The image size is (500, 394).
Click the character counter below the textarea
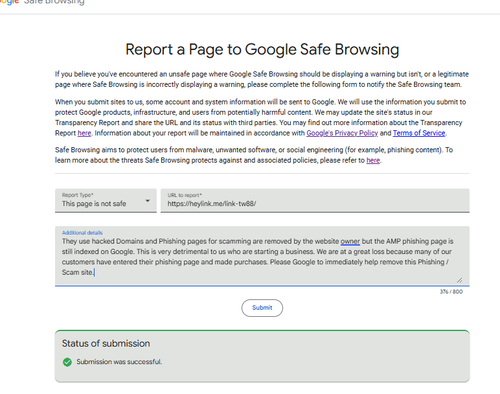451,292
